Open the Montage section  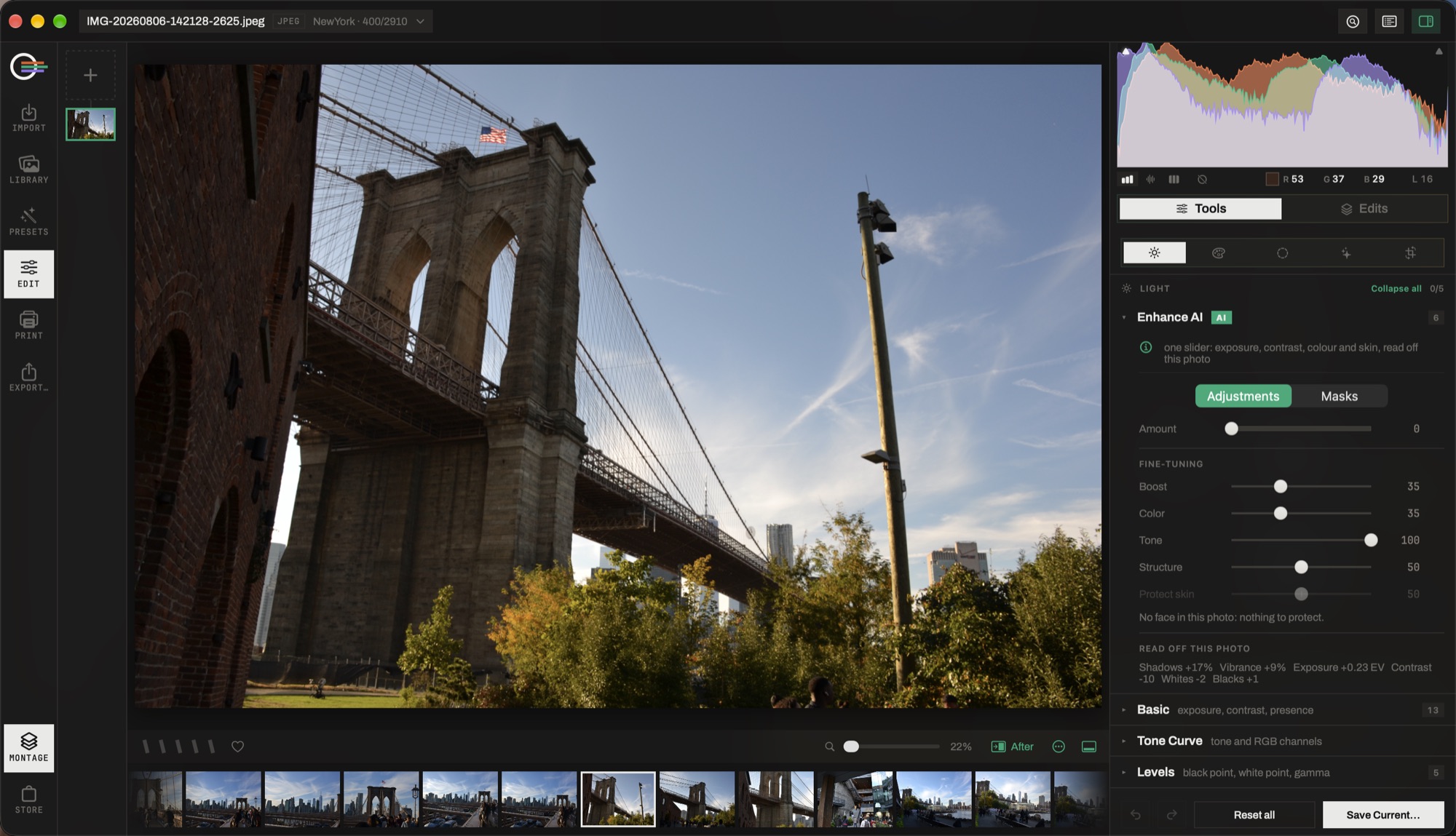(x=29, y=748)
